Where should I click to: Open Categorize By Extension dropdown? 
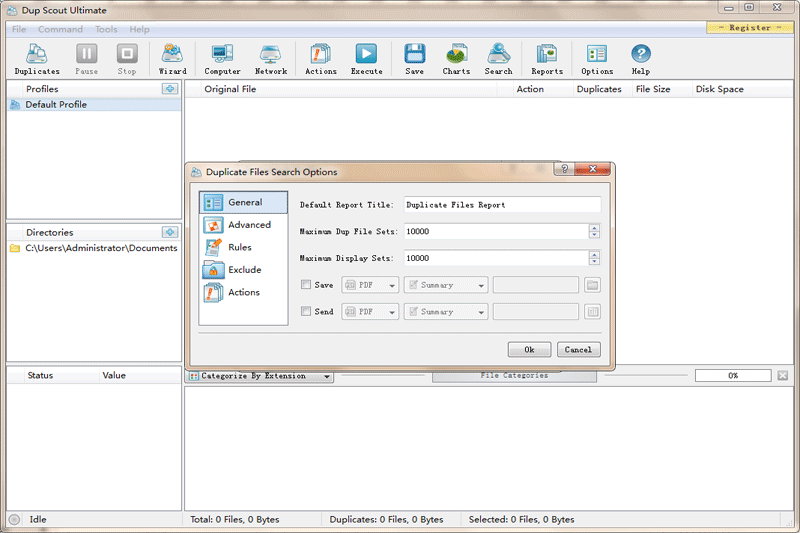259,376
